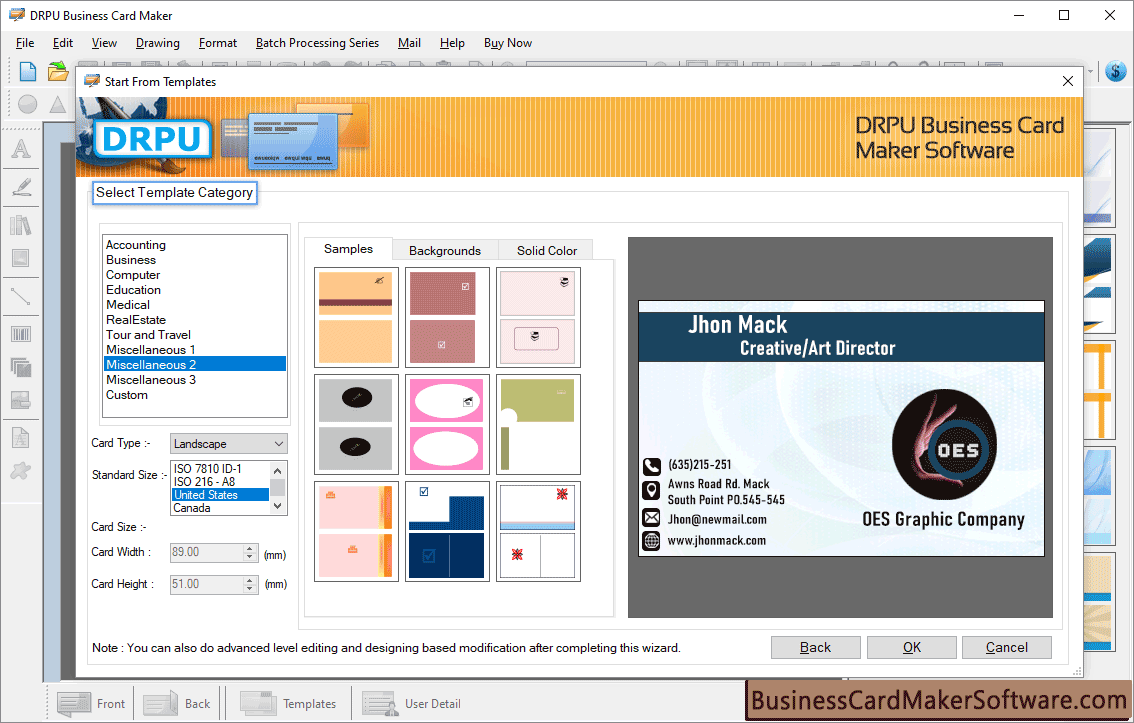Decrease Card Height with down stepper
1134x723 pixels.
click(250, 589)
